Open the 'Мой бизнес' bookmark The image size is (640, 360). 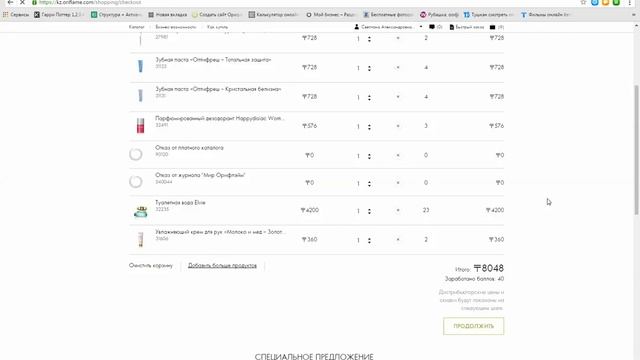coord(331,15)
